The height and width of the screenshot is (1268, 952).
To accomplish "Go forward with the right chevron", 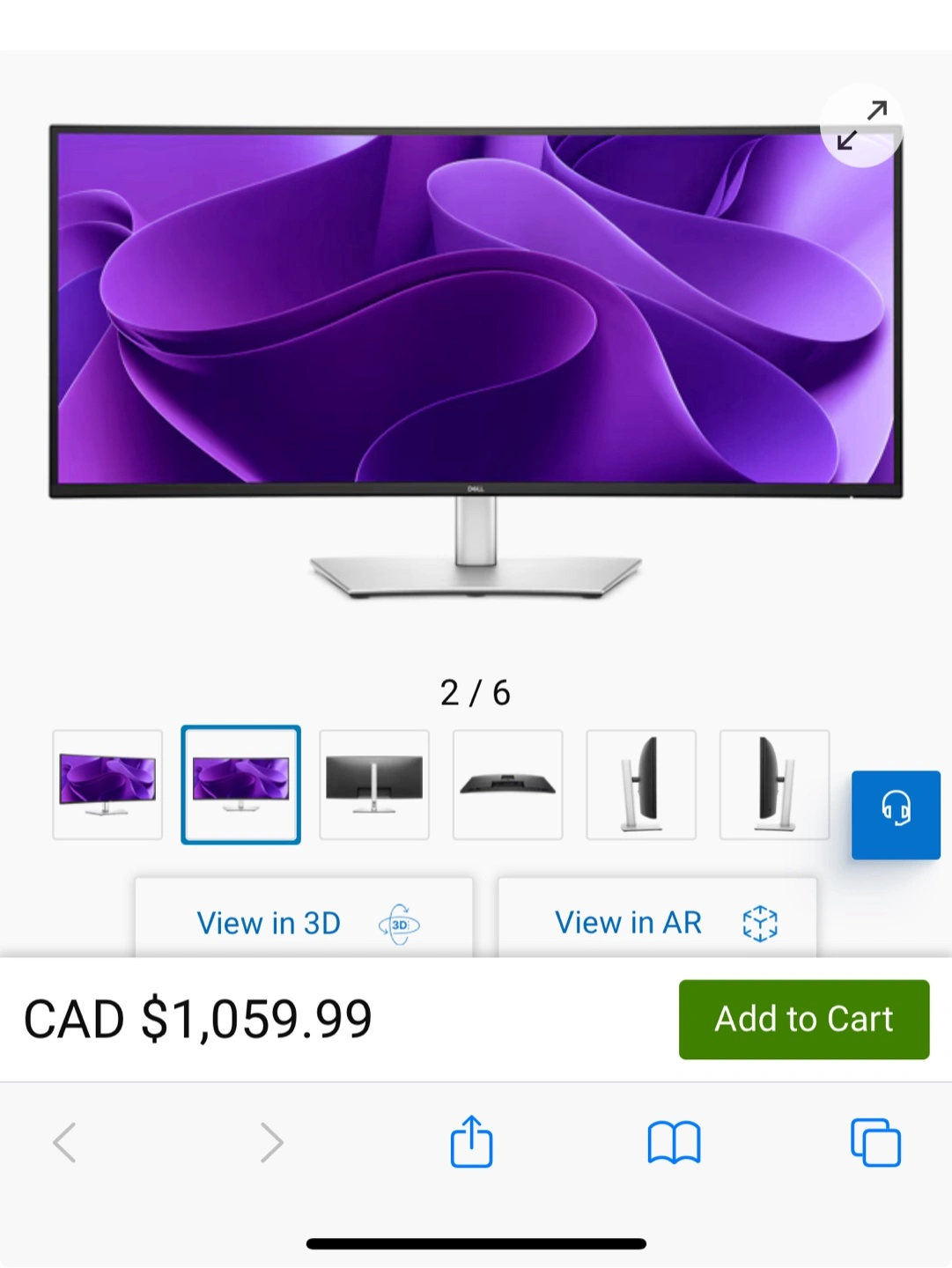I will [271, 1143].
